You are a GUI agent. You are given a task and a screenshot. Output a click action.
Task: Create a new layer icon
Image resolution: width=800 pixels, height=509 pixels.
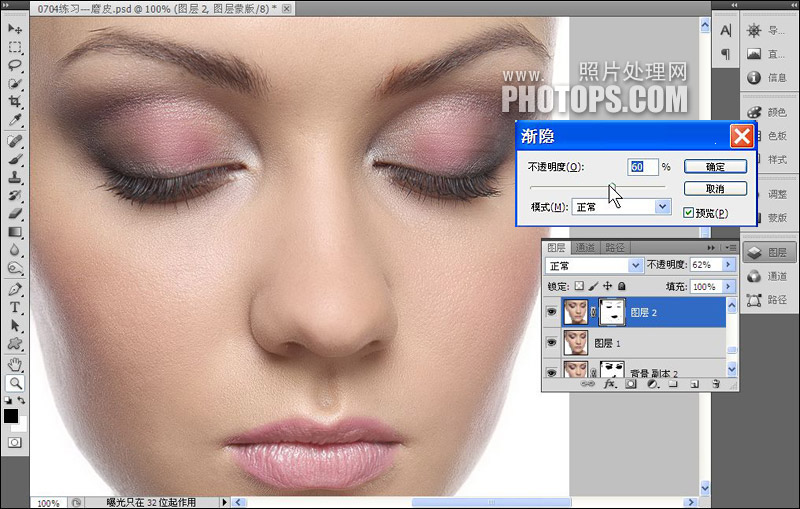click(x=694, y=384)
